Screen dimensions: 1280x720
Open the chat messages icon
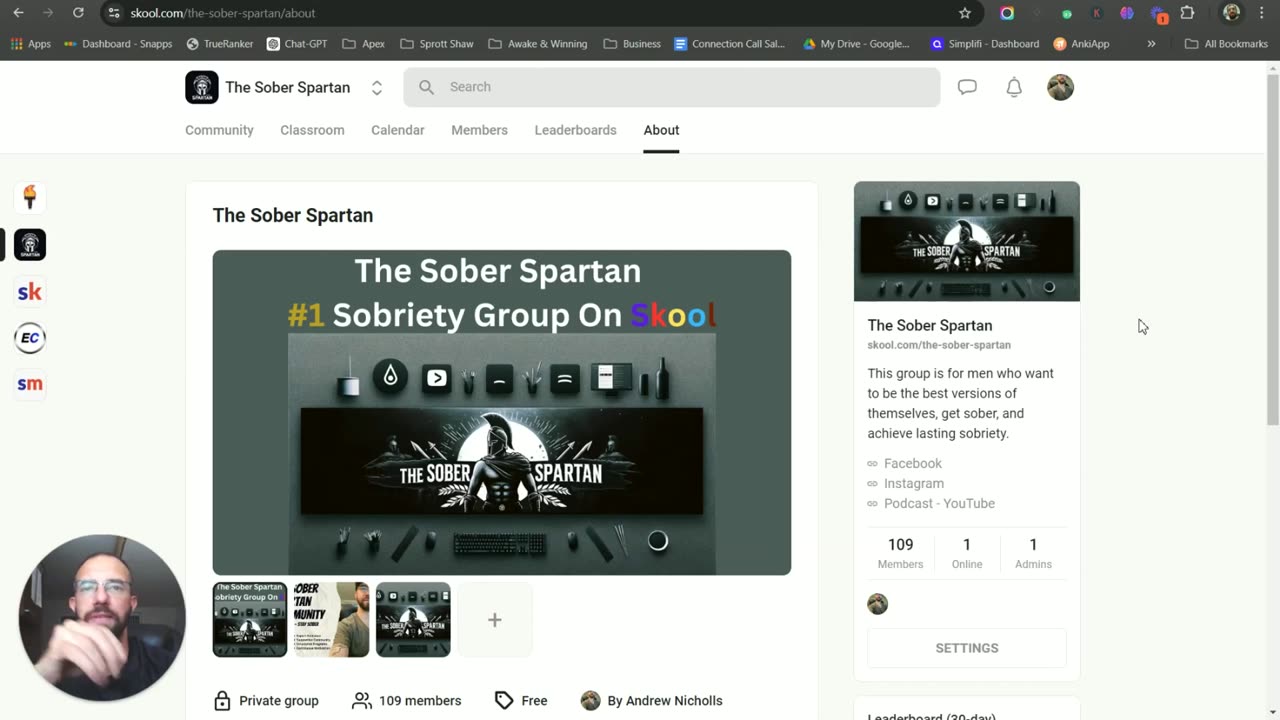tap(967, 87)
